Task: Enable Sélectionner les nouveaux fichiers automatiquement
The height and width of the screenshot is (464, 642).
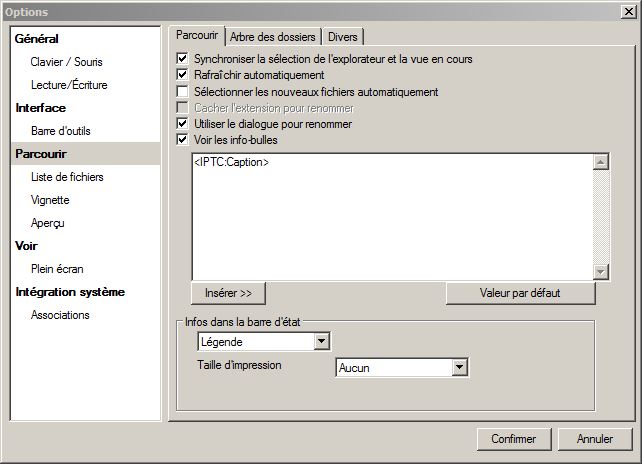Action: click(x=182, y=92)
